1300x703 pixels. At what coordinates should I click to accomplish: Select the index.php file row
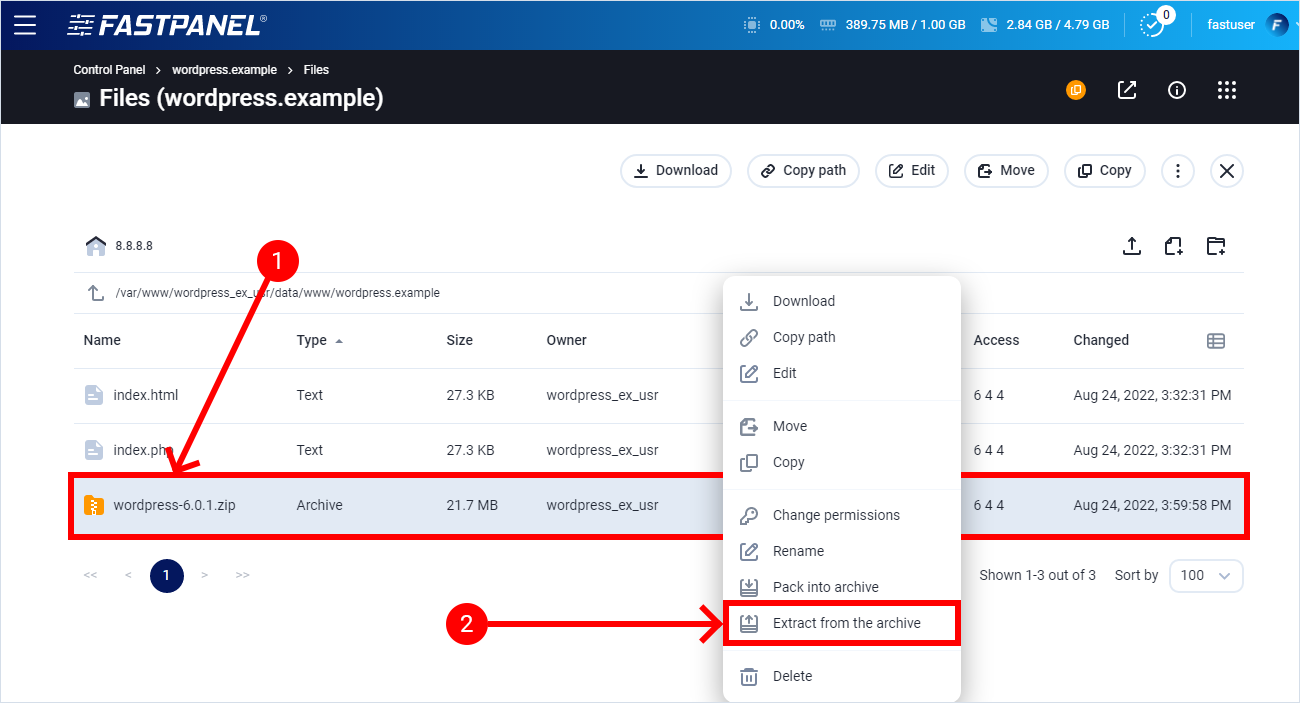click(658, 450)
